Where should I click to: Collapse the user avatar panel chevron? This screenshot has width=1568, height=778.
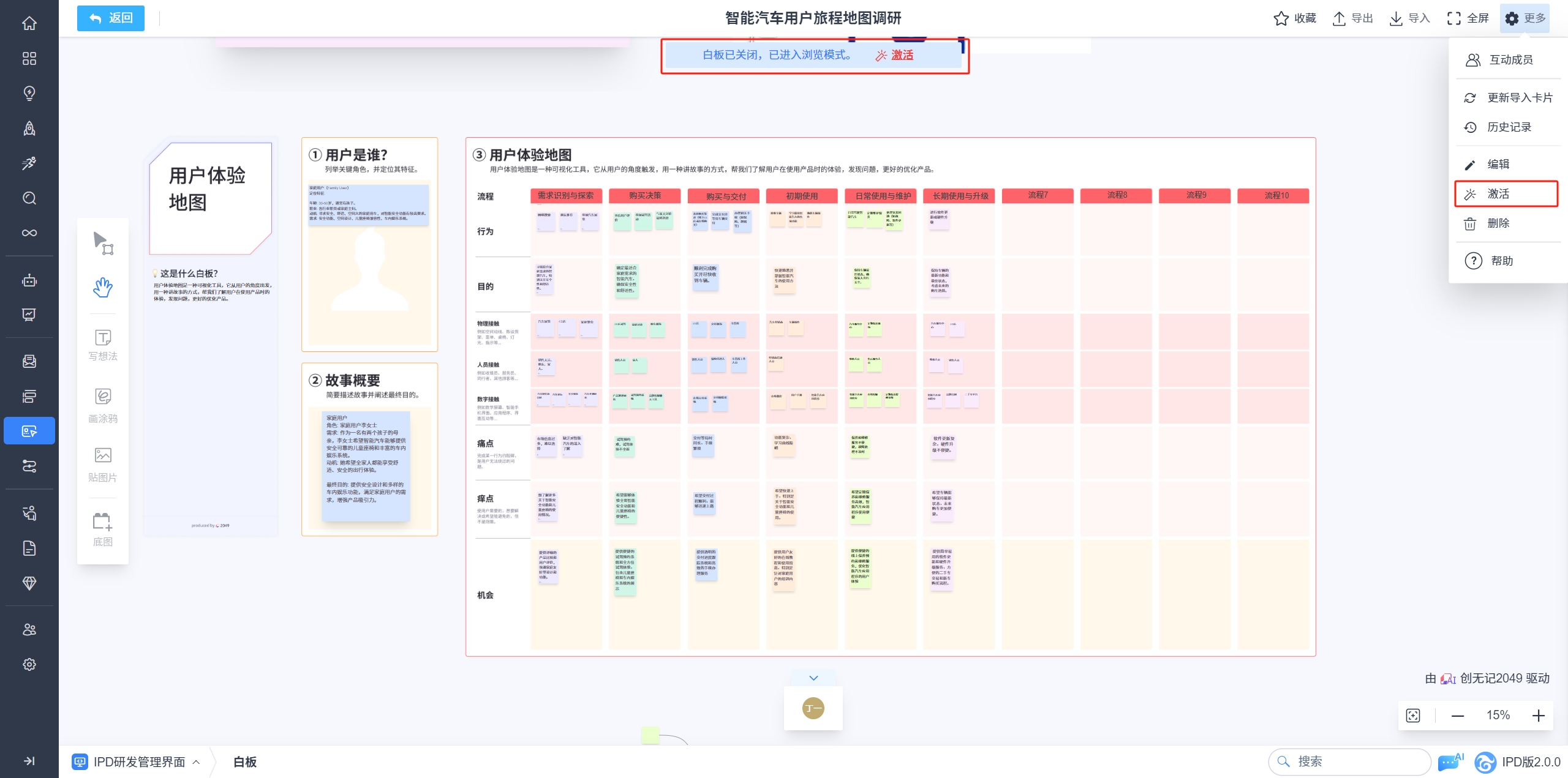(813, 678)
